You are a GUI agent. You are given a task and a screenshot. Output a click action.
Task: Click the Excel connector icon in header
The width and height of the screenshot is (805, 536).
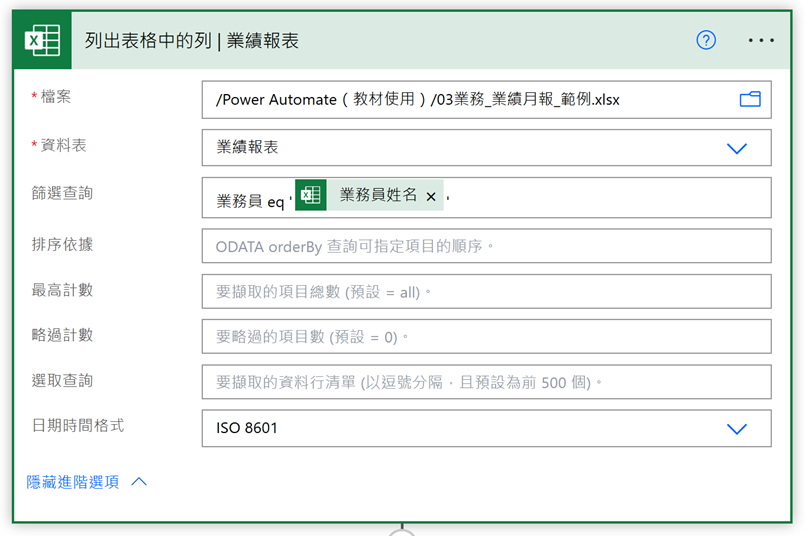pyautogui.click(x=43, y=40)
